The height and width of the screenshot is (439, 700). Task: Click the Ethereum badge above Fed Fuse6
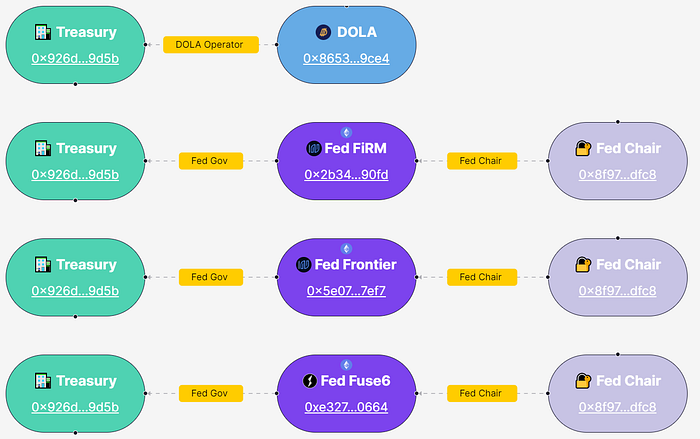pyautogui.click(x=347, y=364)
